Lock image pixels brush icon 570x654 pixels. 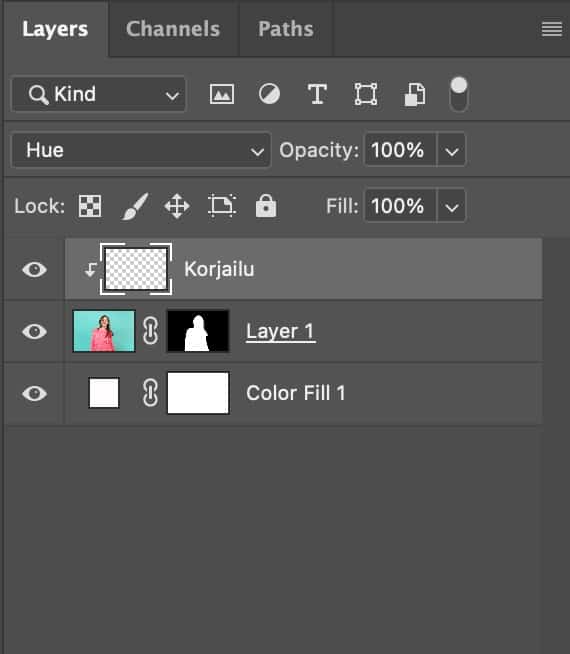tap(135, 206)
